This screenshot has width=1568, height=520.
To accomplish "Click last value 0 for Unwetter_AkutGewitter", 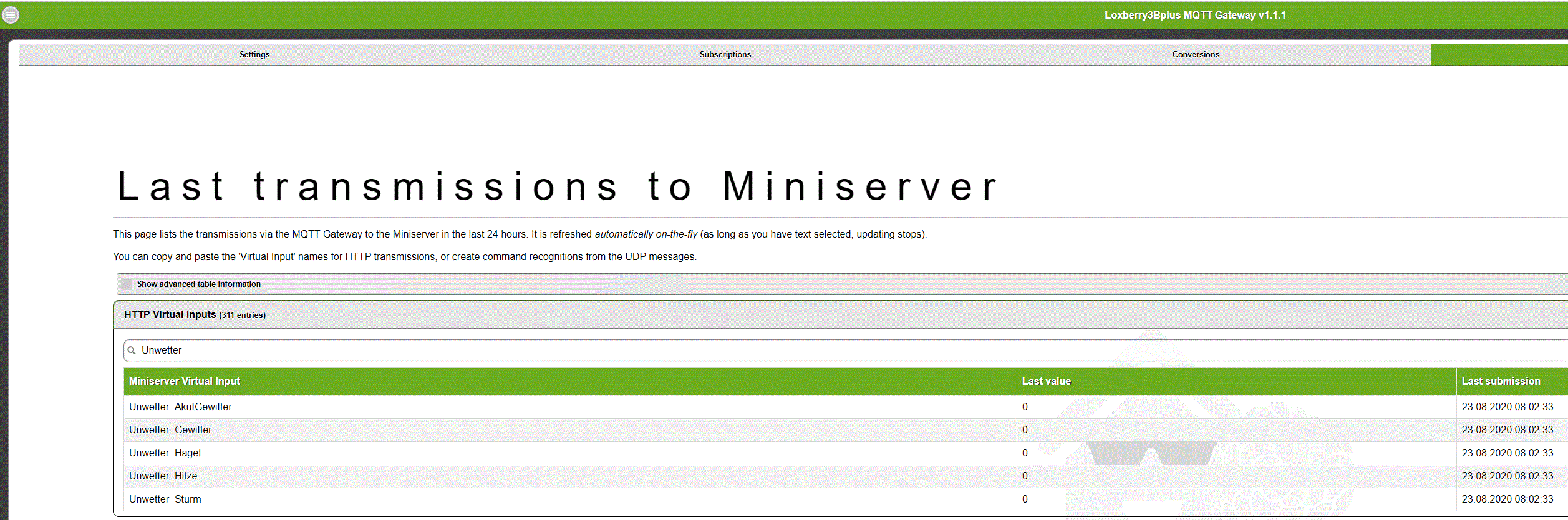I will (1025, 407).
